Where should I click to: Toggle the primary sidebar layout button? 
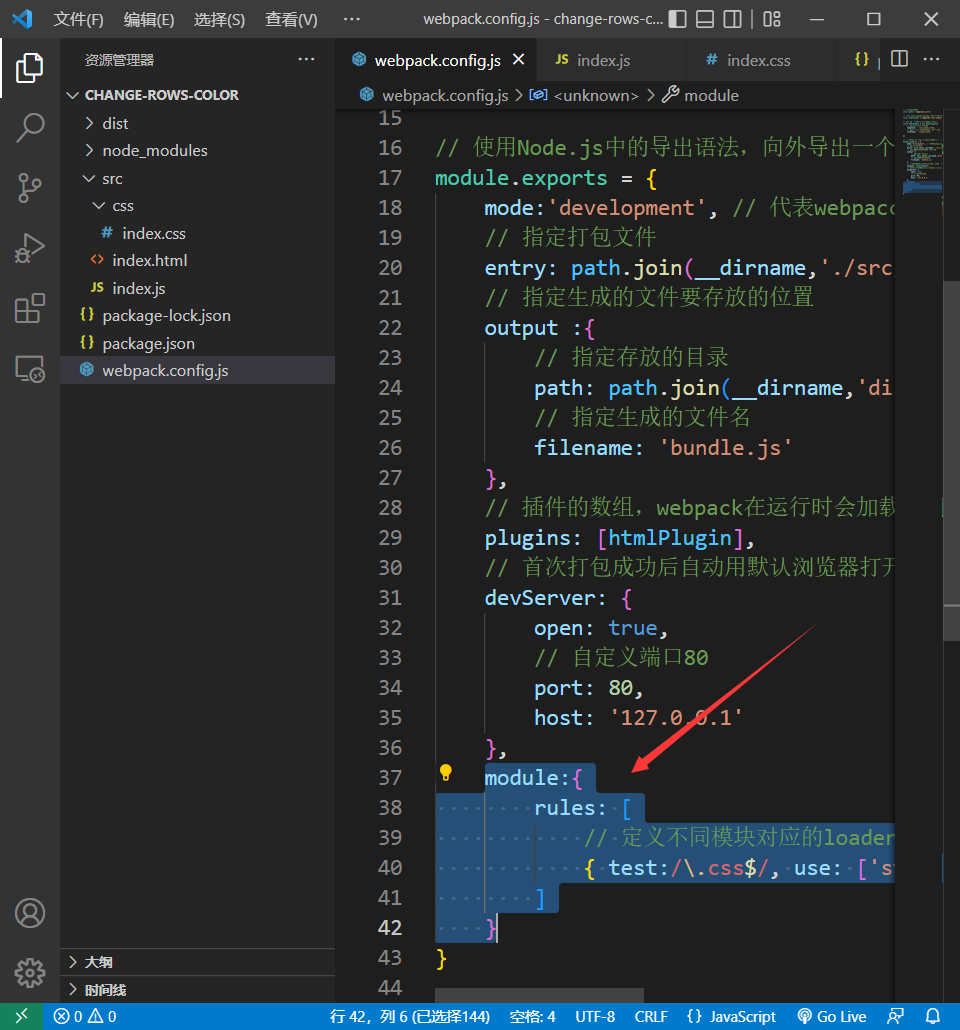pos(678,19)
